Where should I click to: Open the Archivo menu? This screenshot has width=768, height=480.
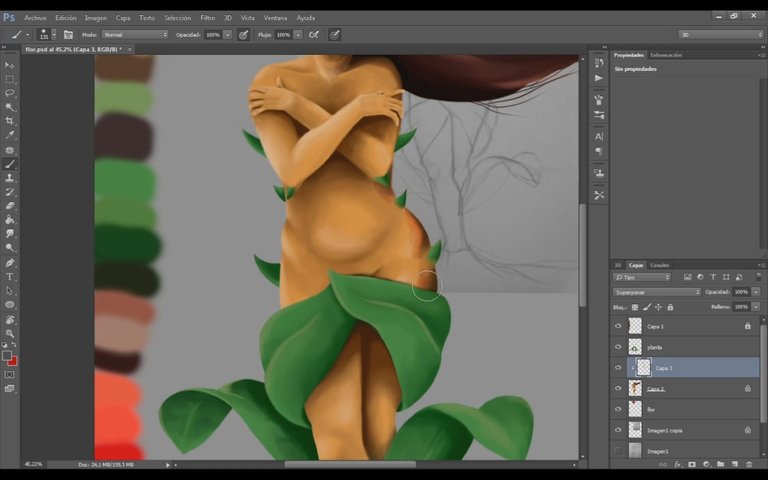[x=35, y=18]
